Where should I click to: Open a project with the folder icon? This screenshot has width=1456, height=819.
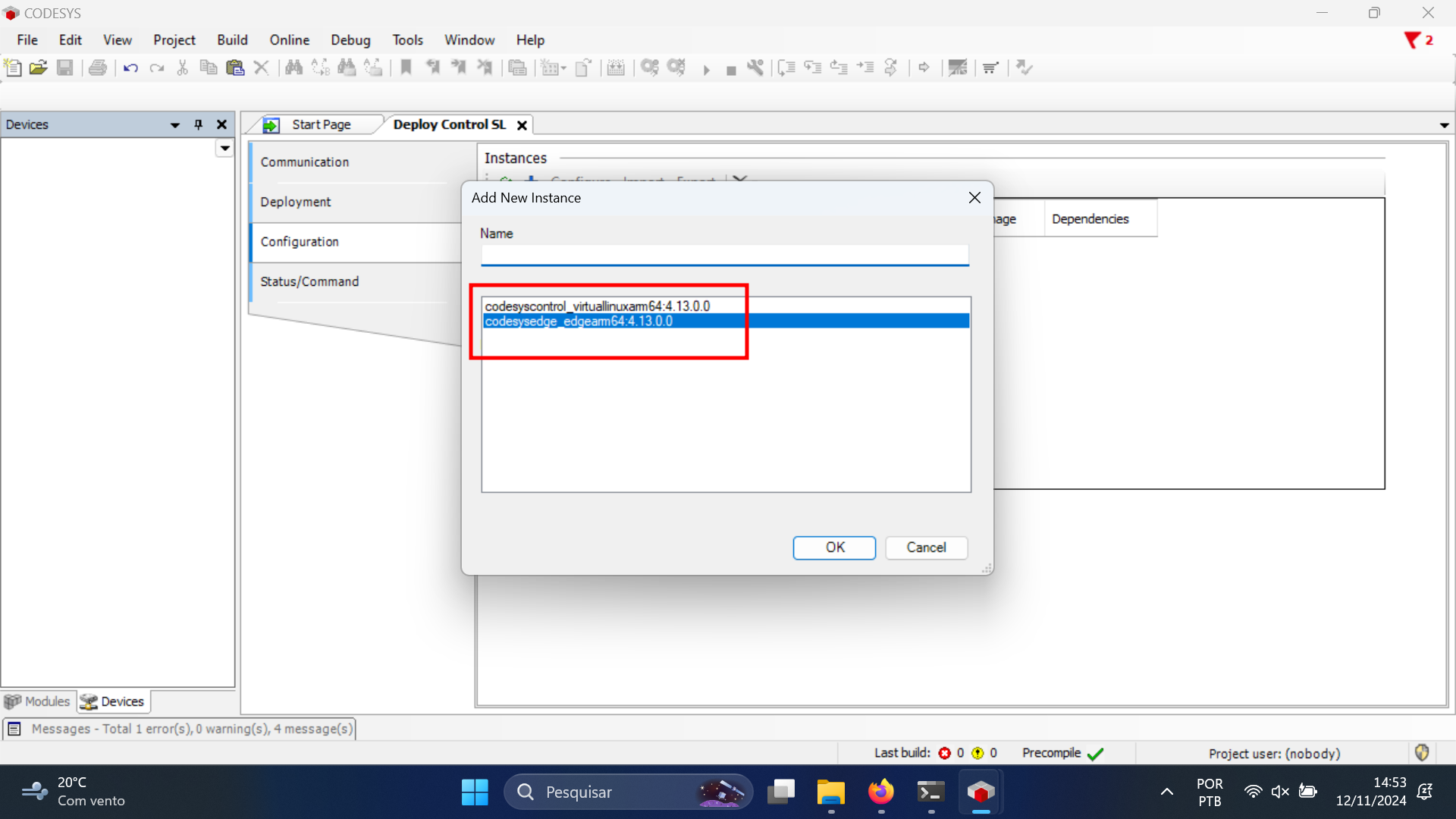39,67
